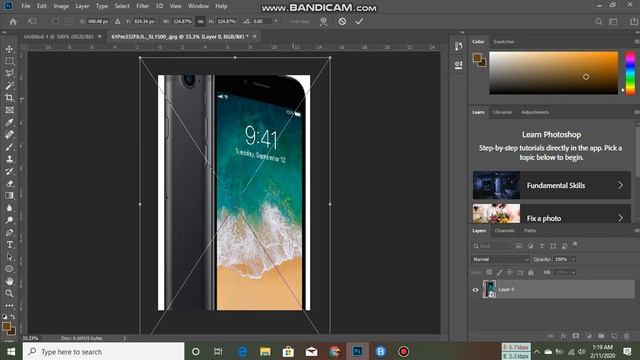Add a layer mask
640x360 pixels.
point(576,336)
